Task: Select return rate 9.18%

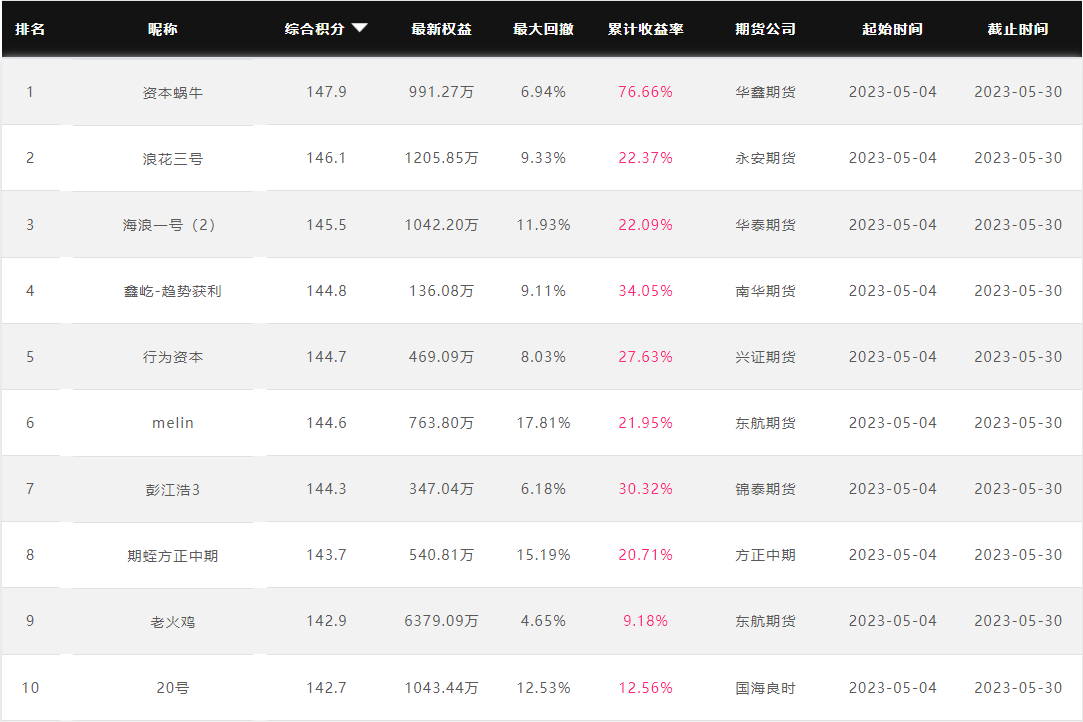Action: pyautogui.click(x=645, y=620)
